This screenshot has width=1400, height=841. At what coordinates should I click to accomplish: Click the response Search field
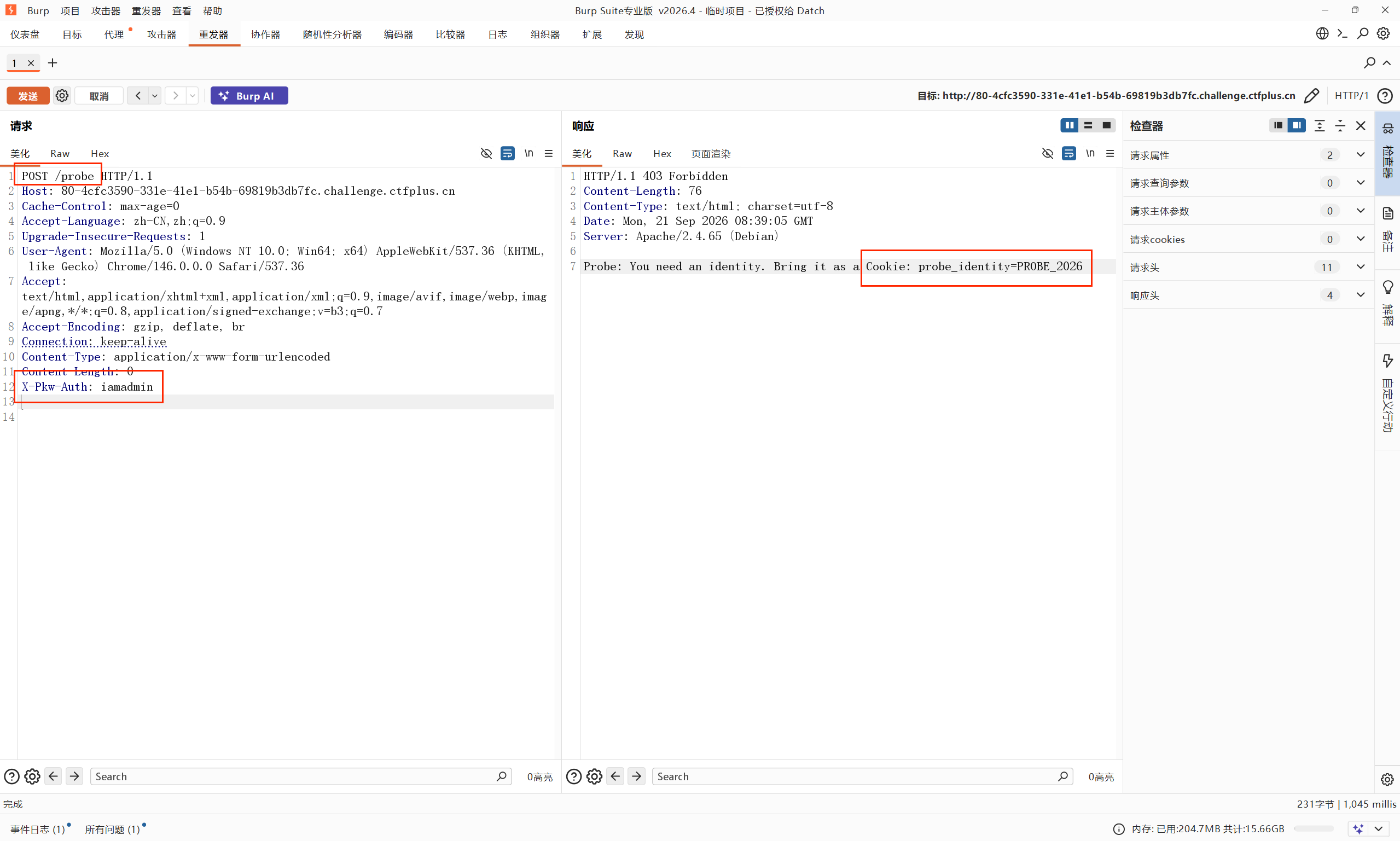point(863,776)
